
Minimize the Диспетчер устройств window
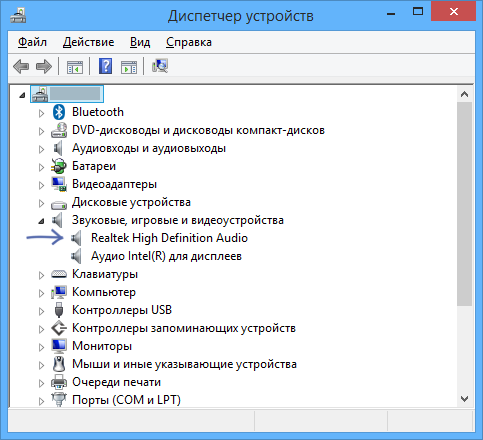tap(391, 13)
